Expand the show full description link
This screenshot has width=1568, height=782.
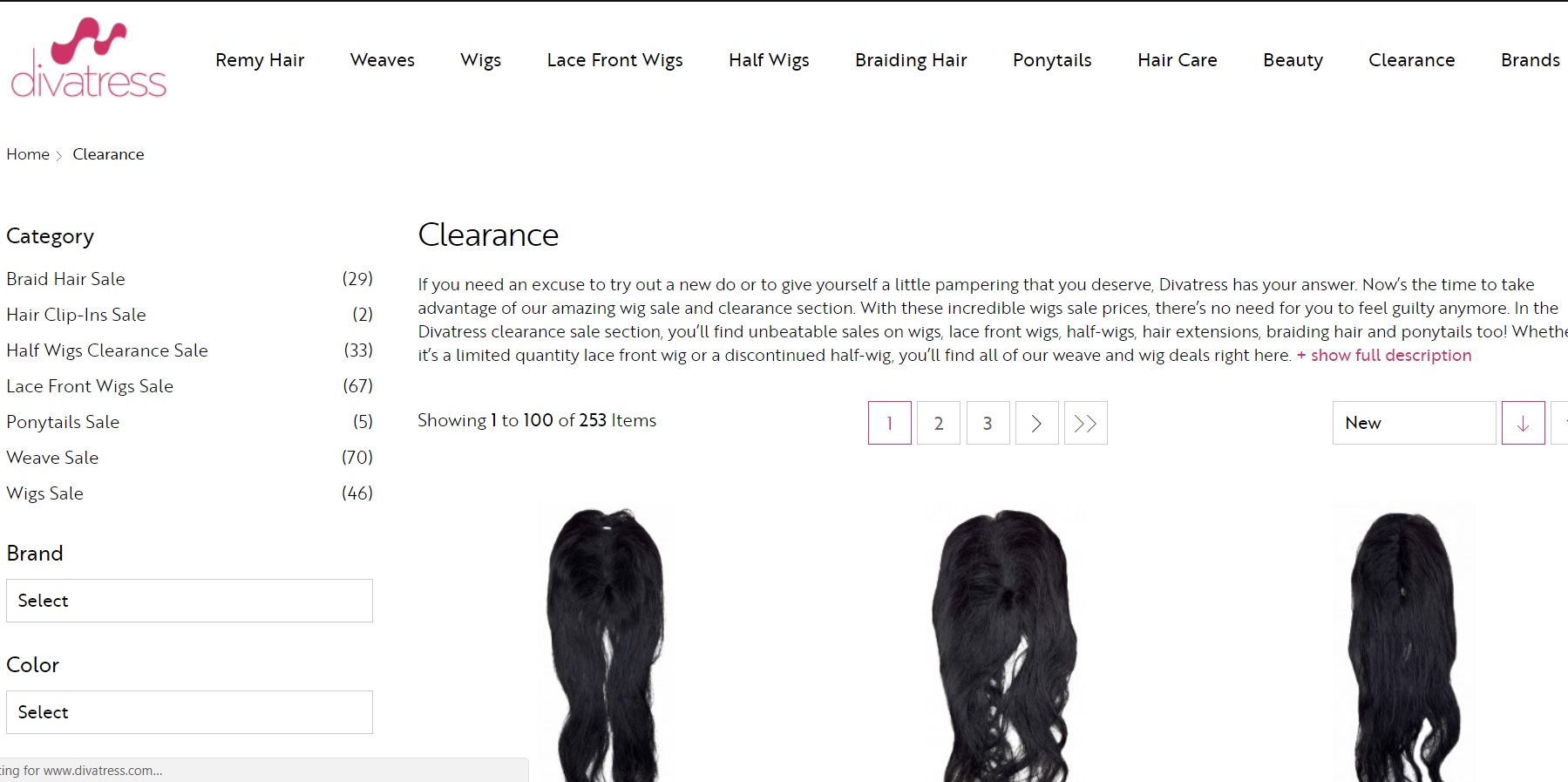(x=1383, y=355)
